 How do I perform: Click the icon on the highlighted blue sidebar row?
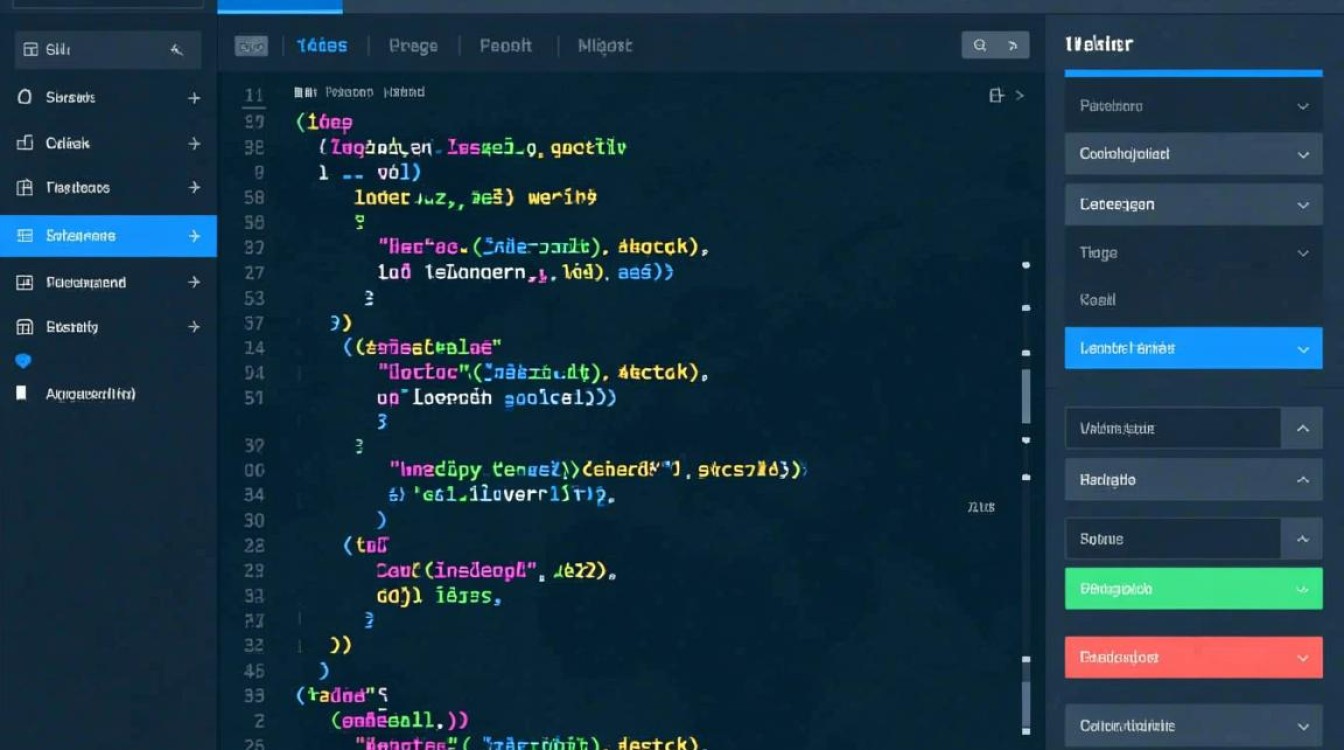pyautogui.click(x=26, y=236)
